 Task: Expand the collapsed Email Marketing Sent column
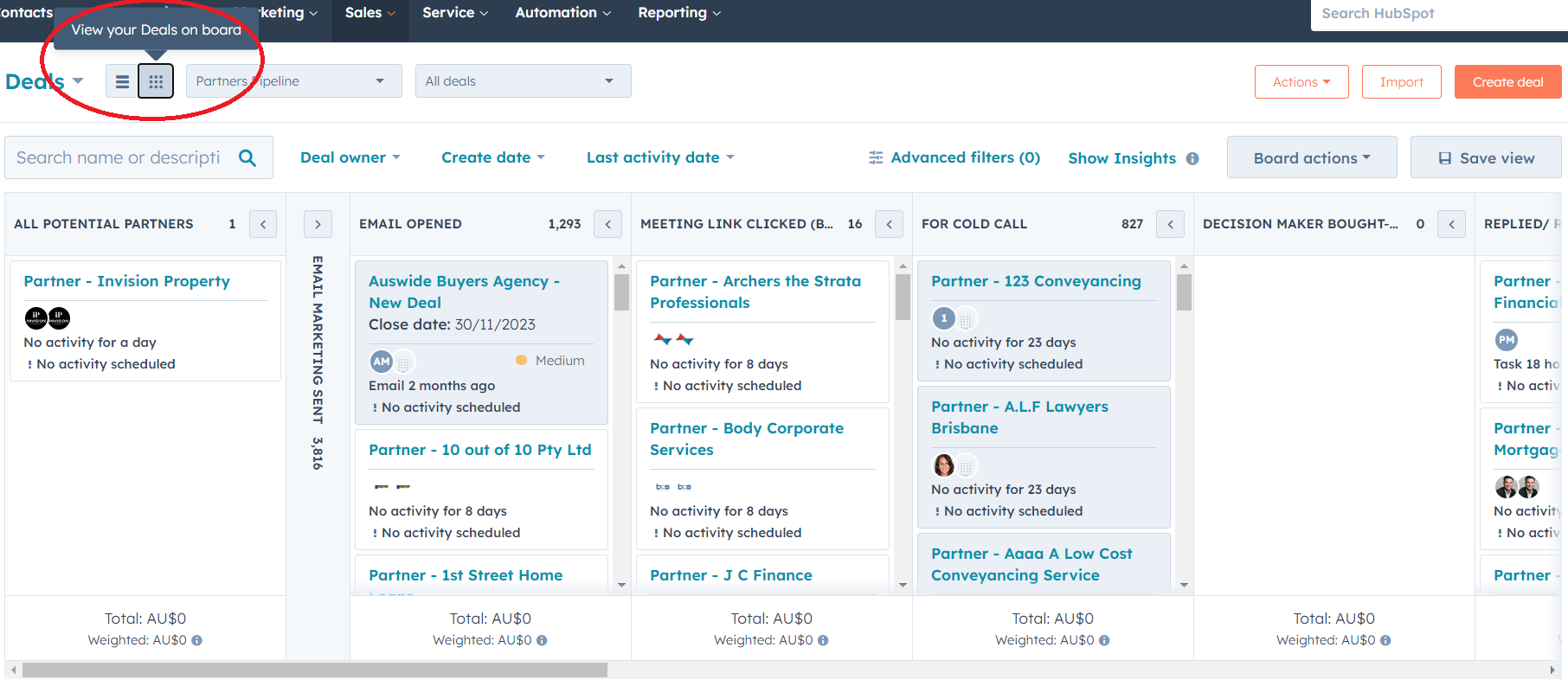(x=318, y=224)
